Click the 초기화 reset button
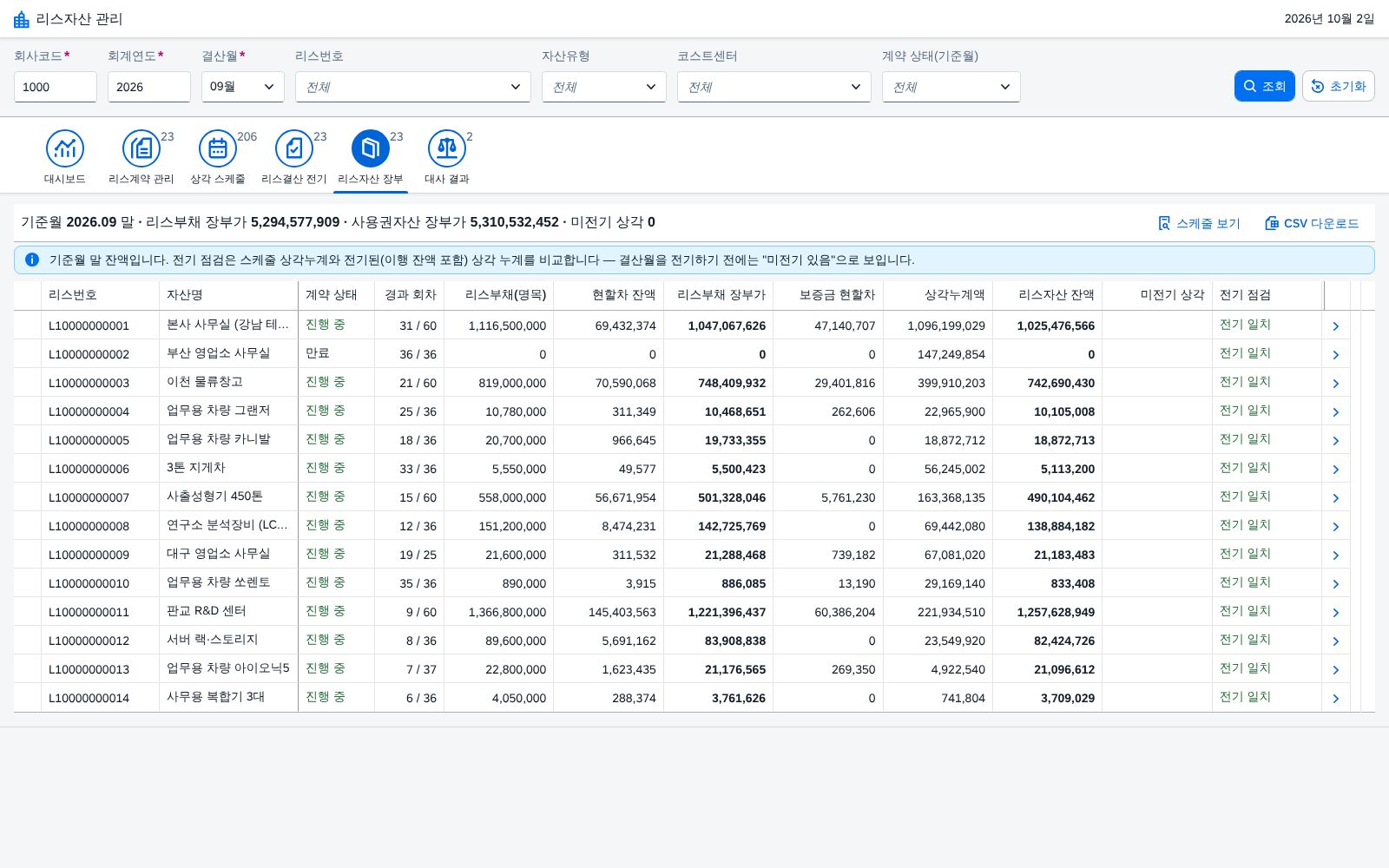 point(1339,86)
